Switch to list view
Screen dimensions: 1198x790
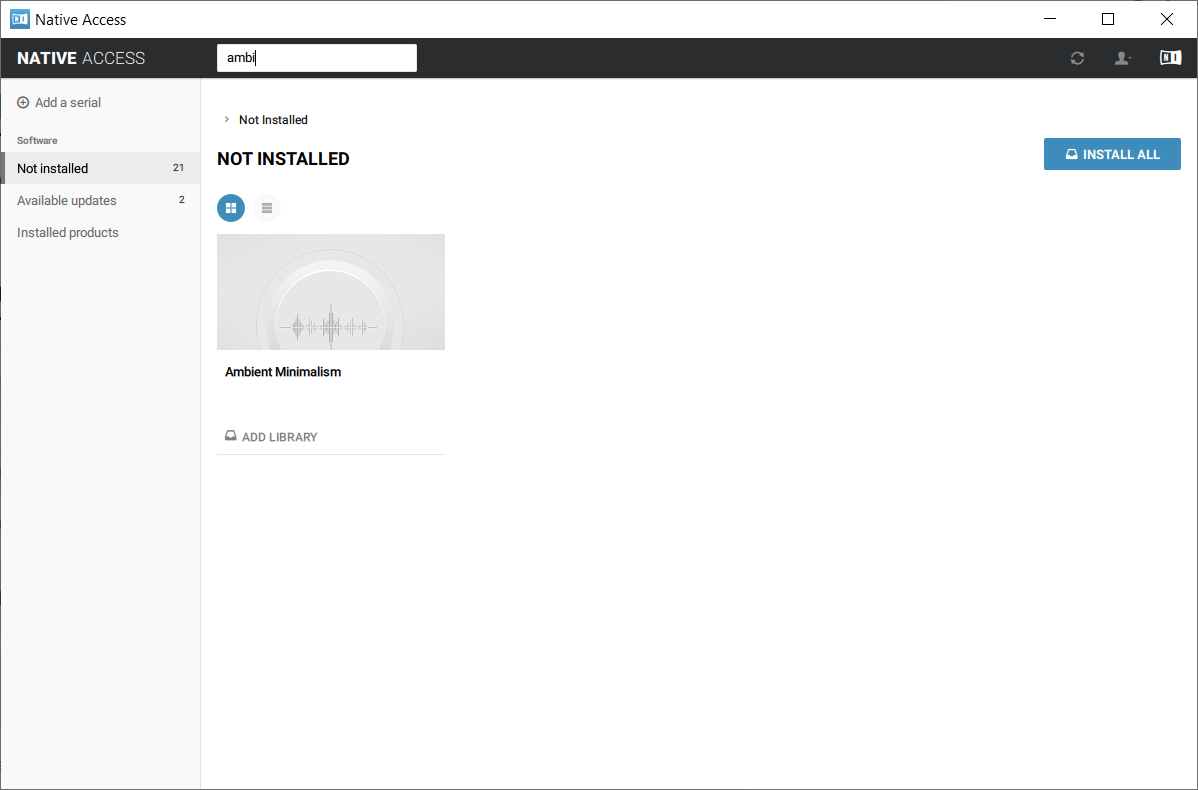point(267,208)
